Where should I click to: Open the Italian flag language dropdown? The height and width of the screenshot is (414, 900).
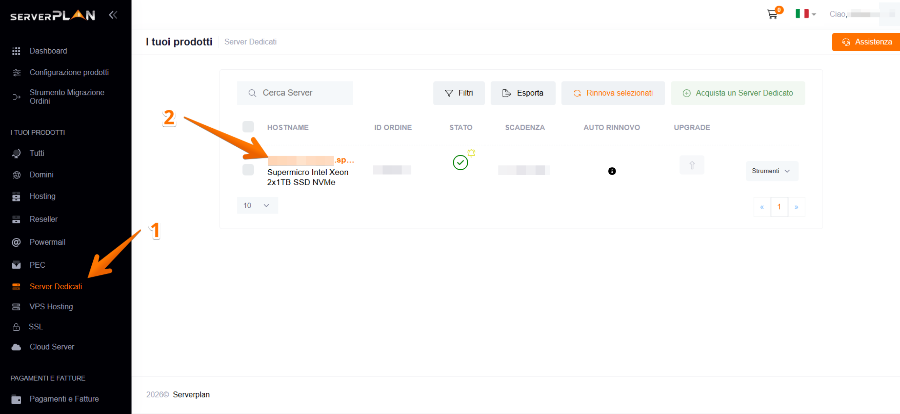pyautogui.click(x=805, y=14)
